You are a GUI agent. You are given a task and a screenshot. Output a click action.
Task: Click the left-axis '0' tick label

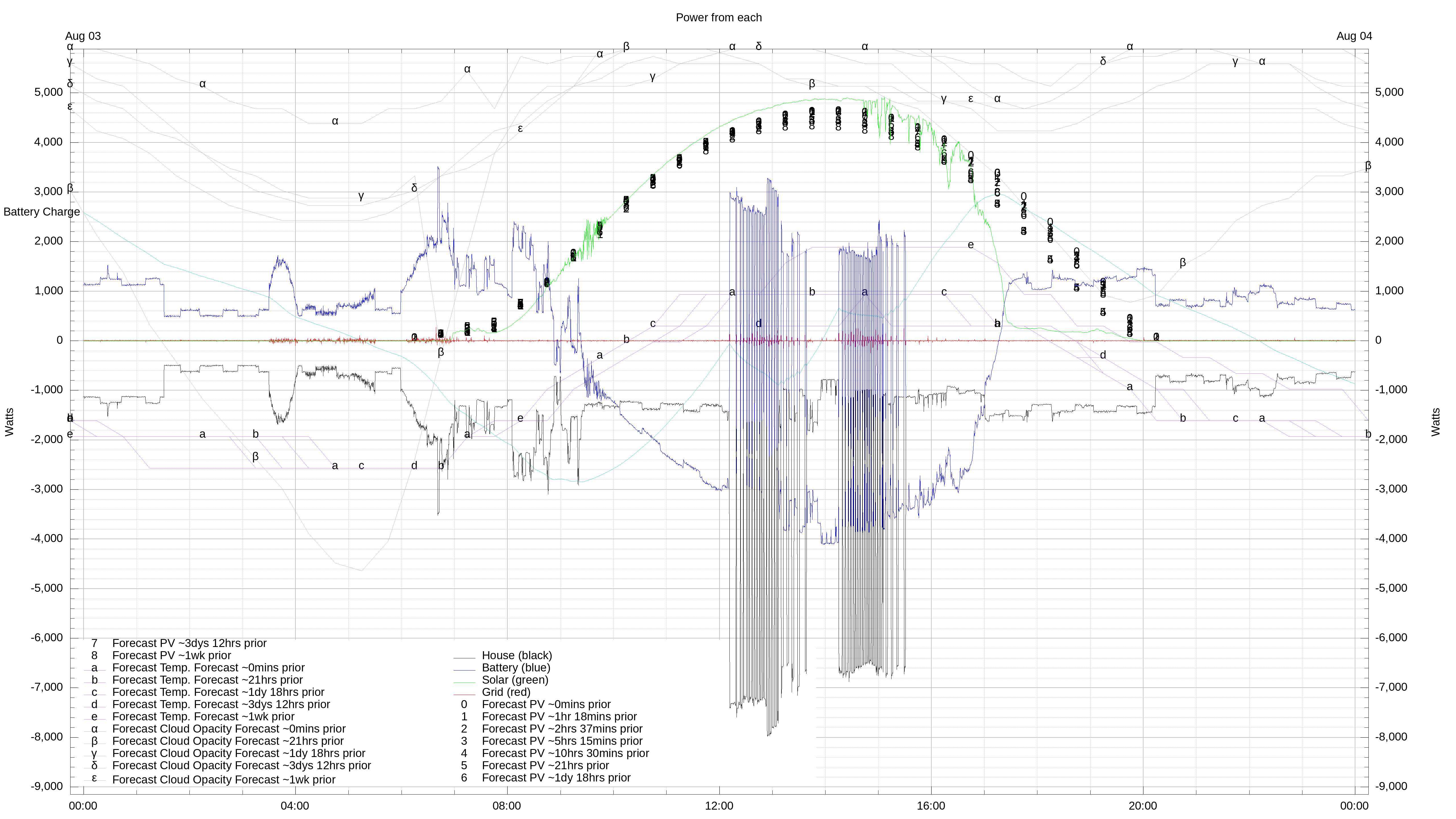59,340
